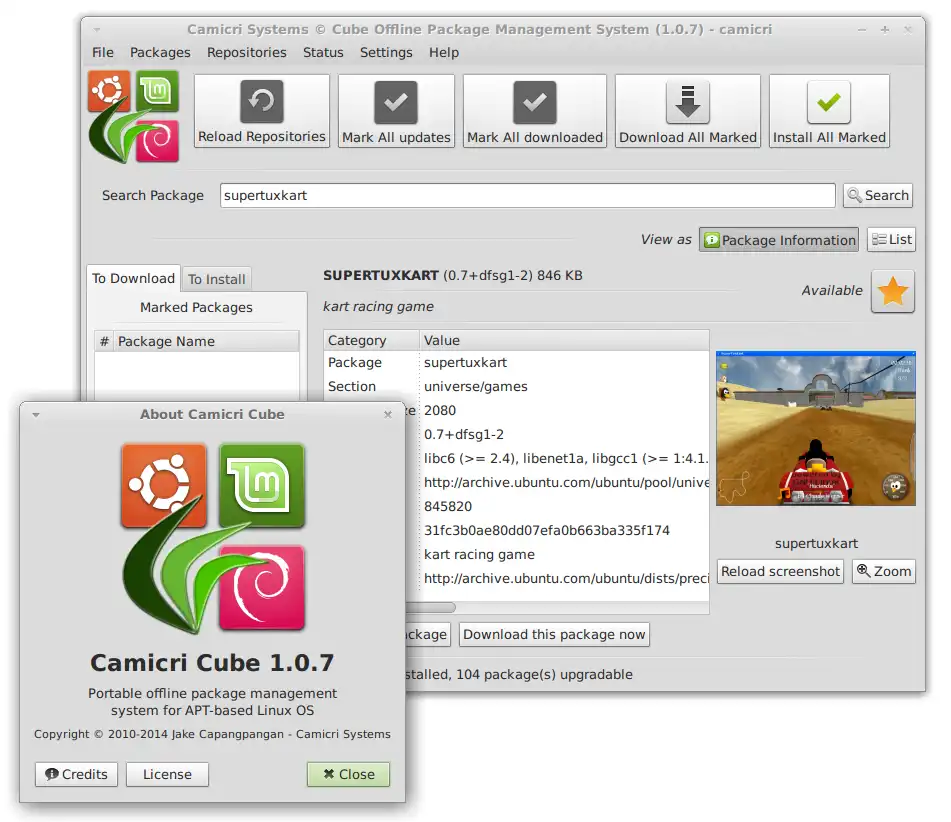Click the Reload screenshot button
This screenshot has height=822, width=951.
click(x=780, y=571)
